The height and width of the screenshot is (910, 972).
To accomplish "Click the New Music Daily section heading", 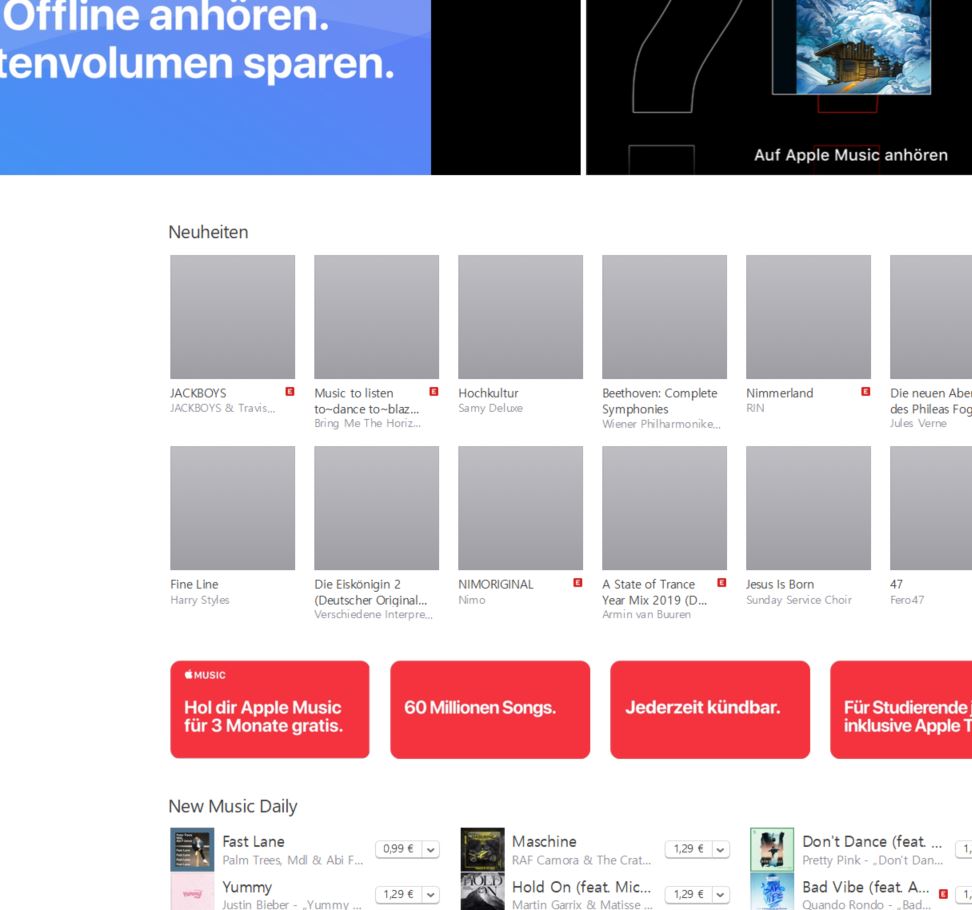I will pyautogui.click(x=232, y=806).
